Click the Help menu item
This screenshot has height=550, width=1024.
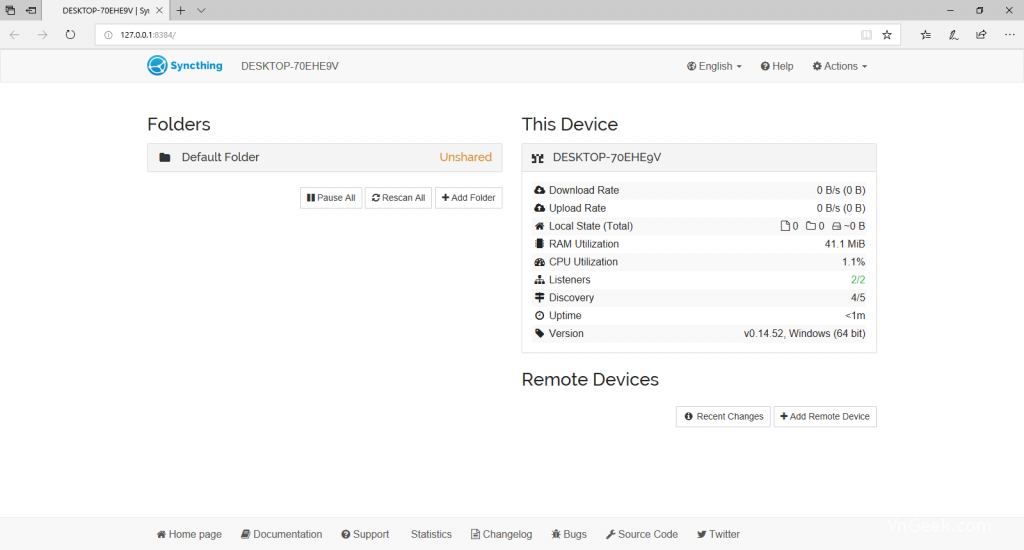(x=776, y=66)
